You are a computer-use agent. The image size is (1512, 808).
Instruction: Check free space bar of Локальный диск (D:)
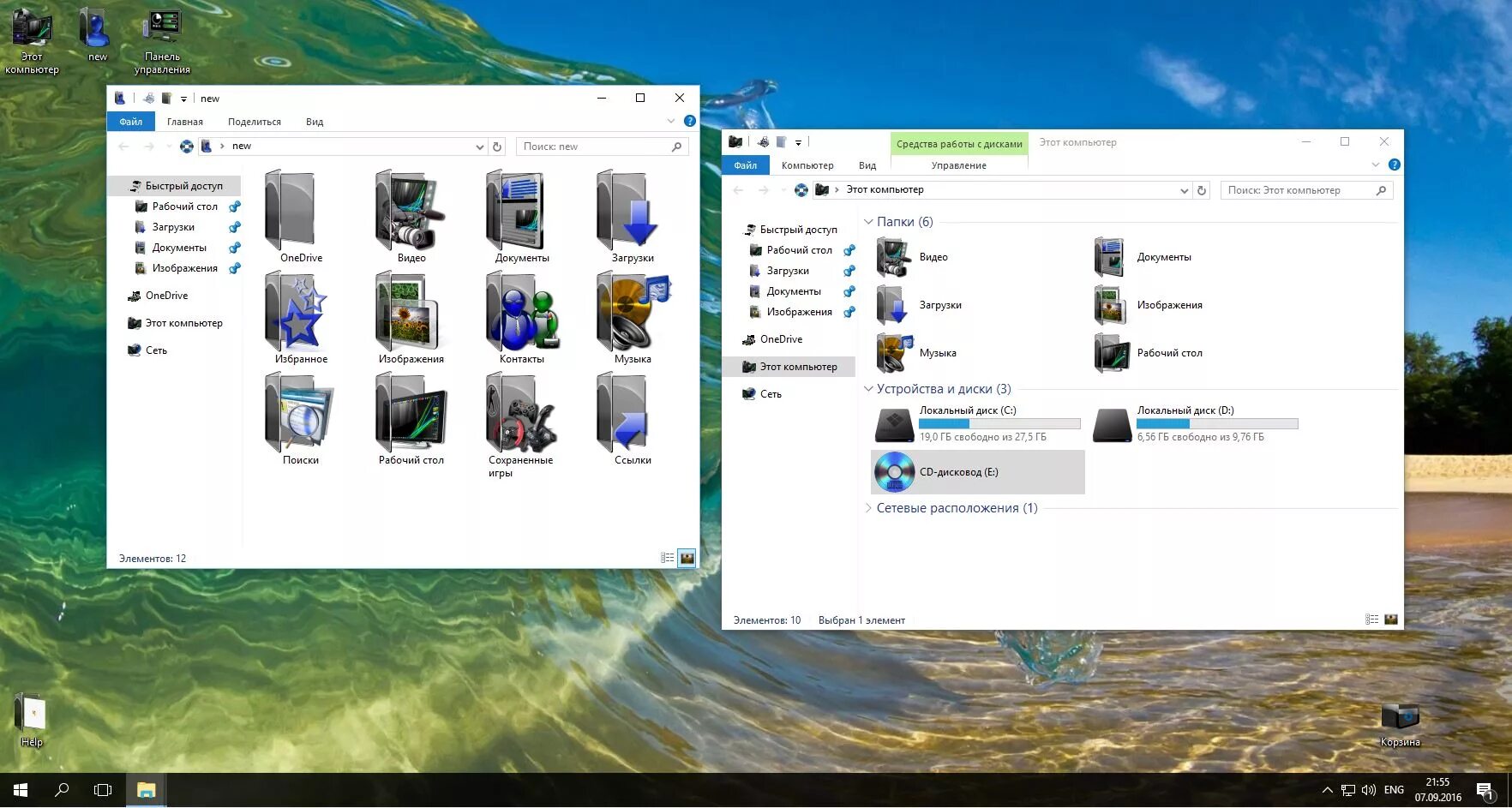[1217, 423]
